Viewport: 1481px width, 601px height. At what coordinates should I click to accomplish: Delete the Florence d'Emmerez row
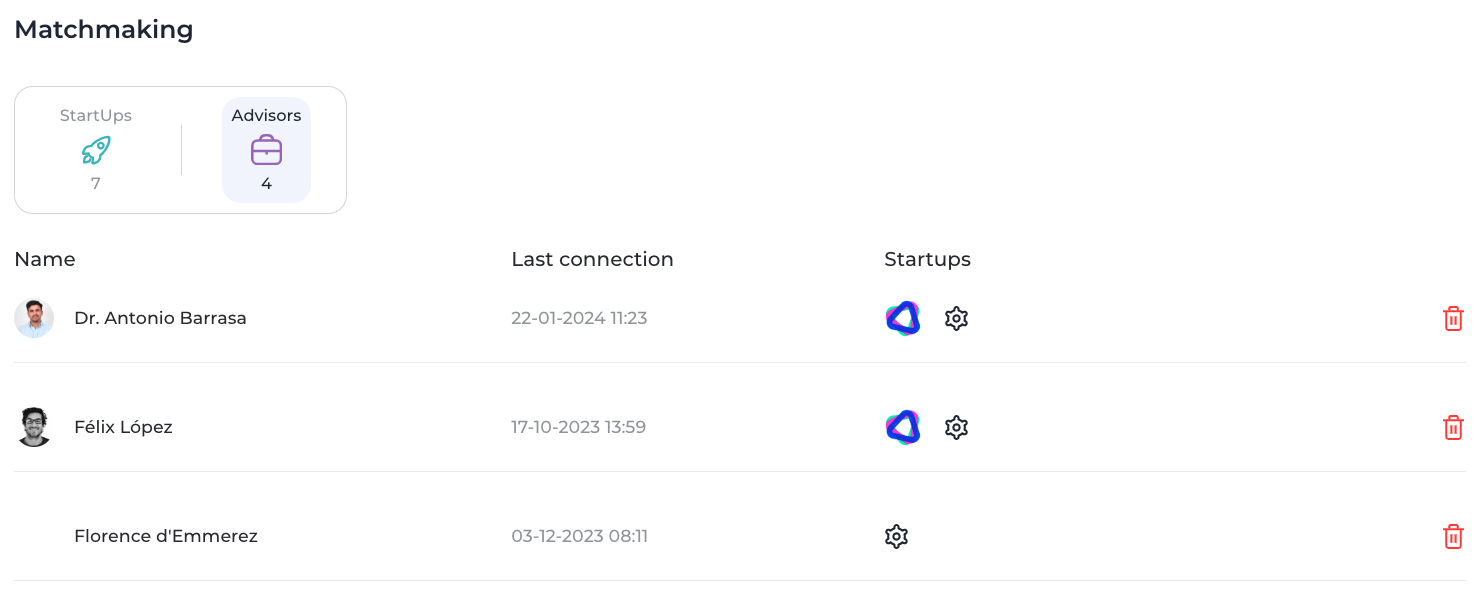[x=1453, y=537]
